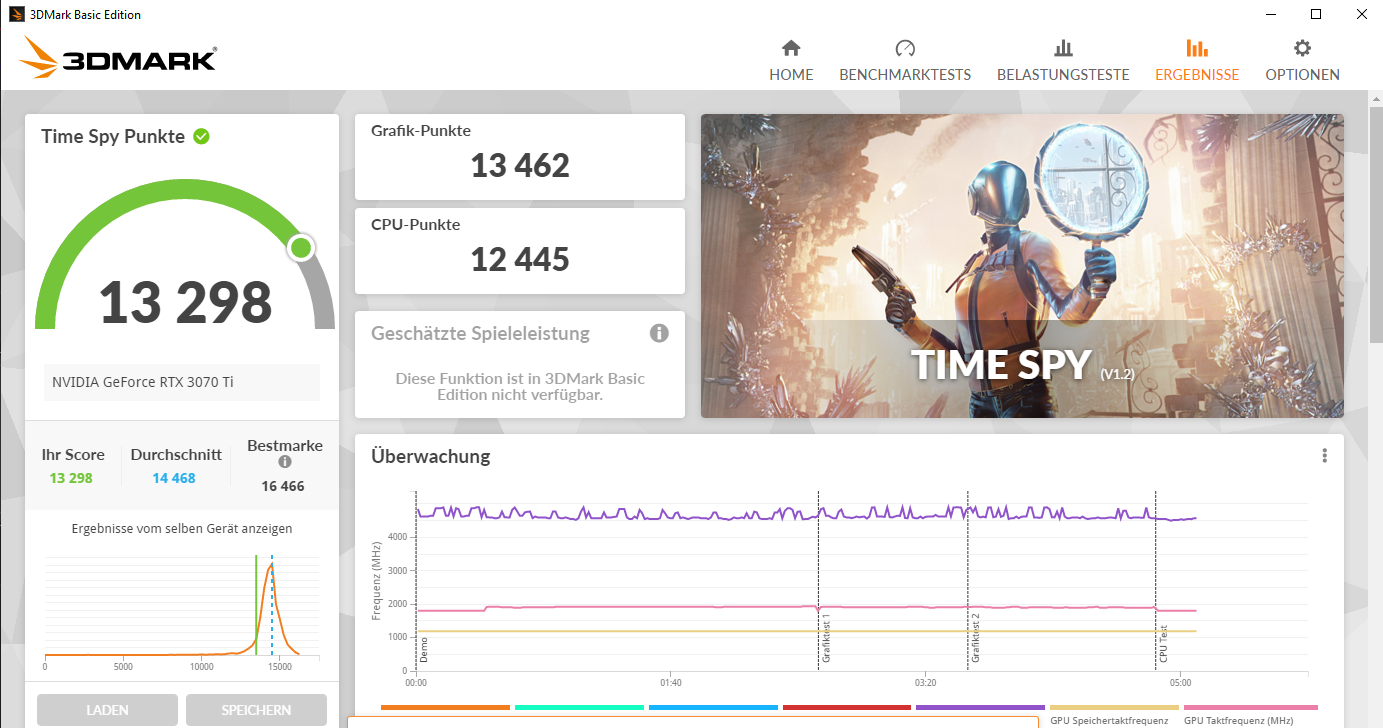Click the Time Spy hero image

tap(1022, 266)
